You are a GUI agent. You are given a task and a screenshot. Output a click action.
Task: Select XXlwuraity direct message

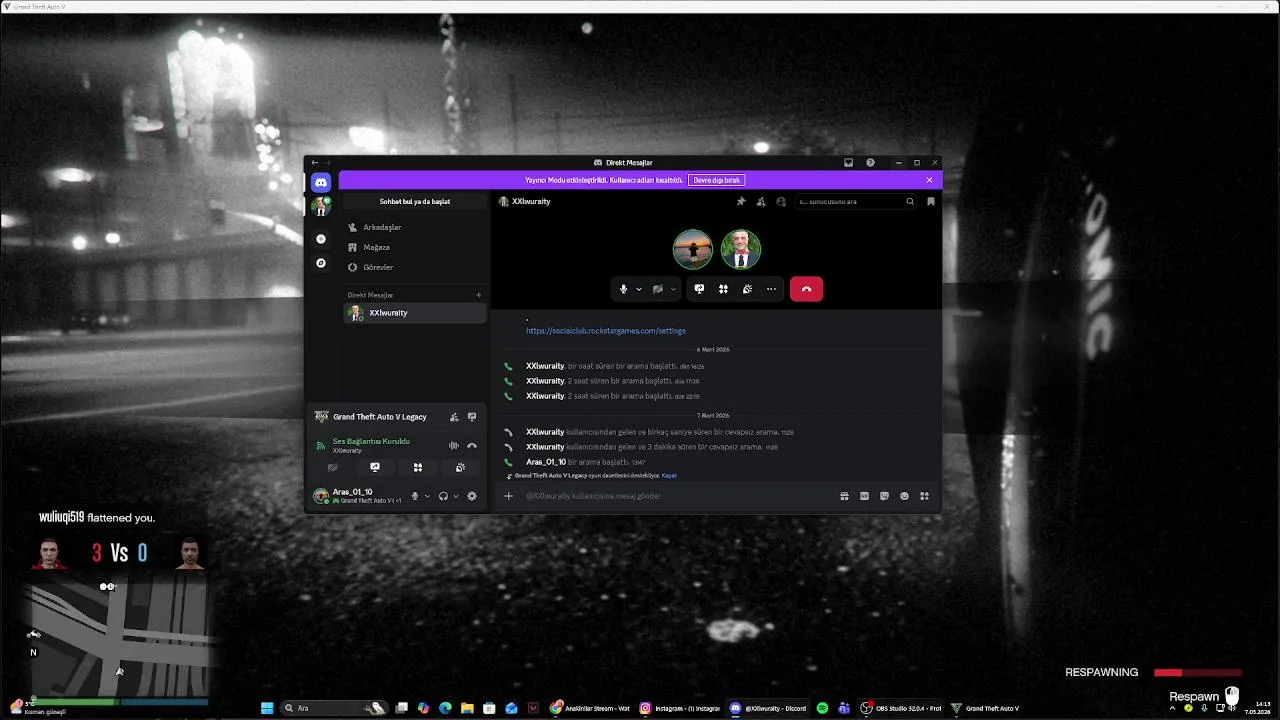click(414, 313)
